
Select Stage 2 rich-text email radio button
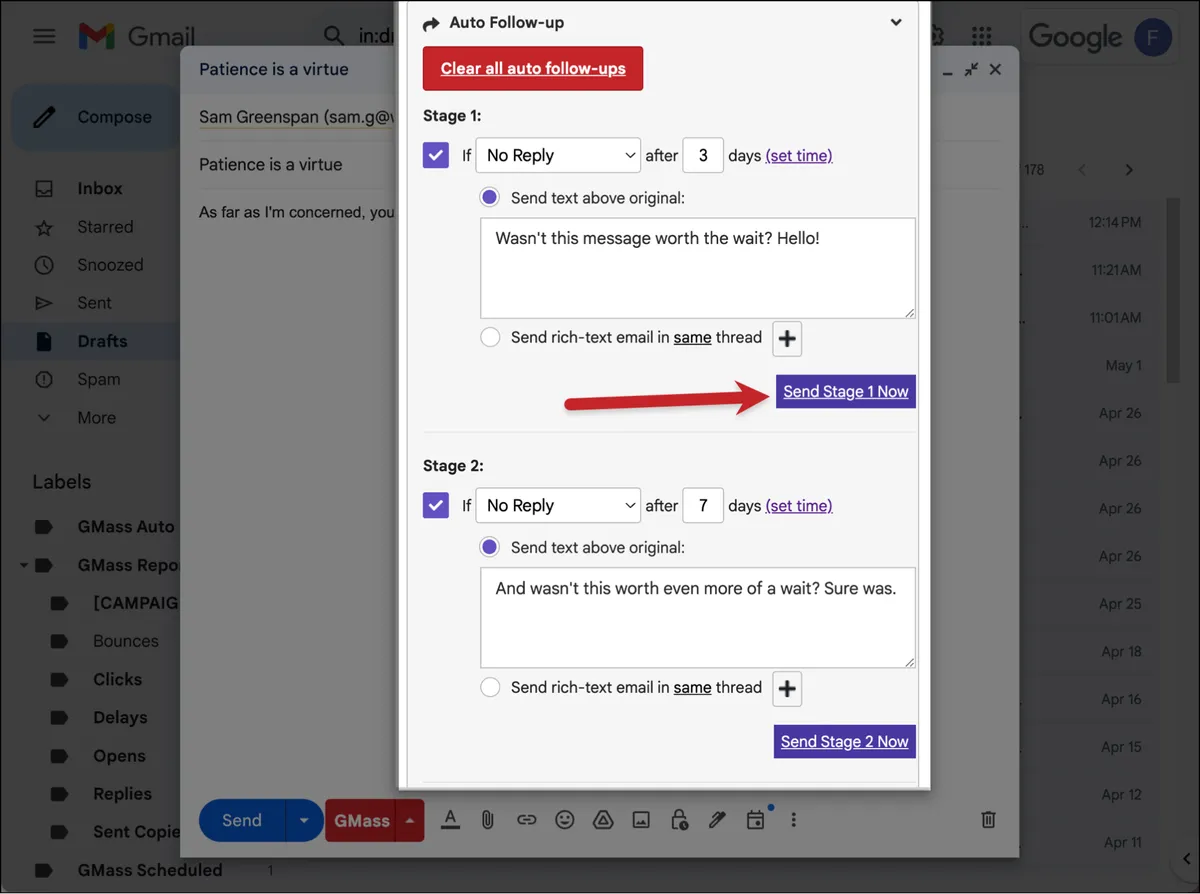click(x=490, y=687)
